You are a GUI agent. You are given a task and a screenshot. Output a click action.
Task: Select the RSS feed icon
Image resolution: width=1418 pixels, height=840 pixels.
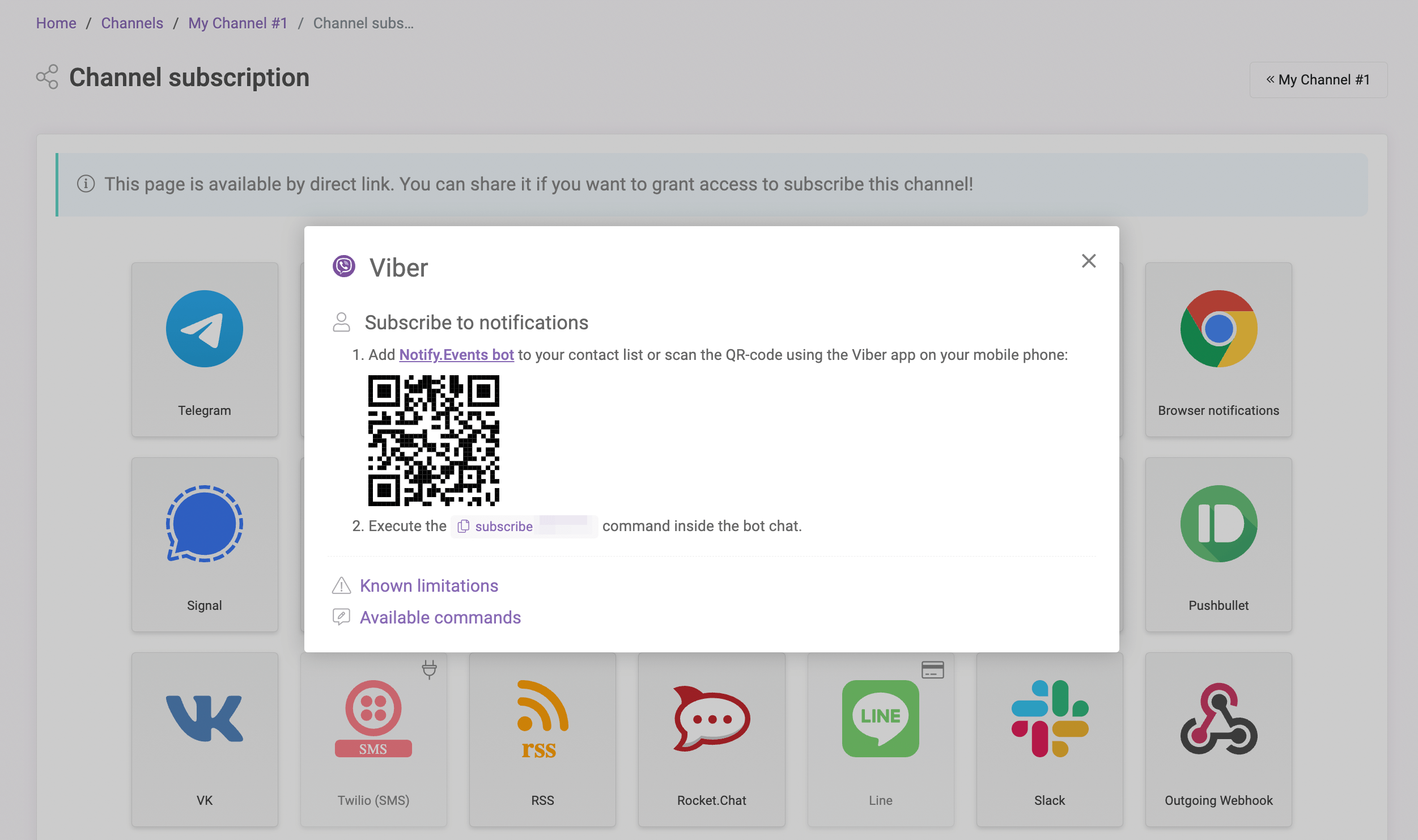(x=542, y=719)
